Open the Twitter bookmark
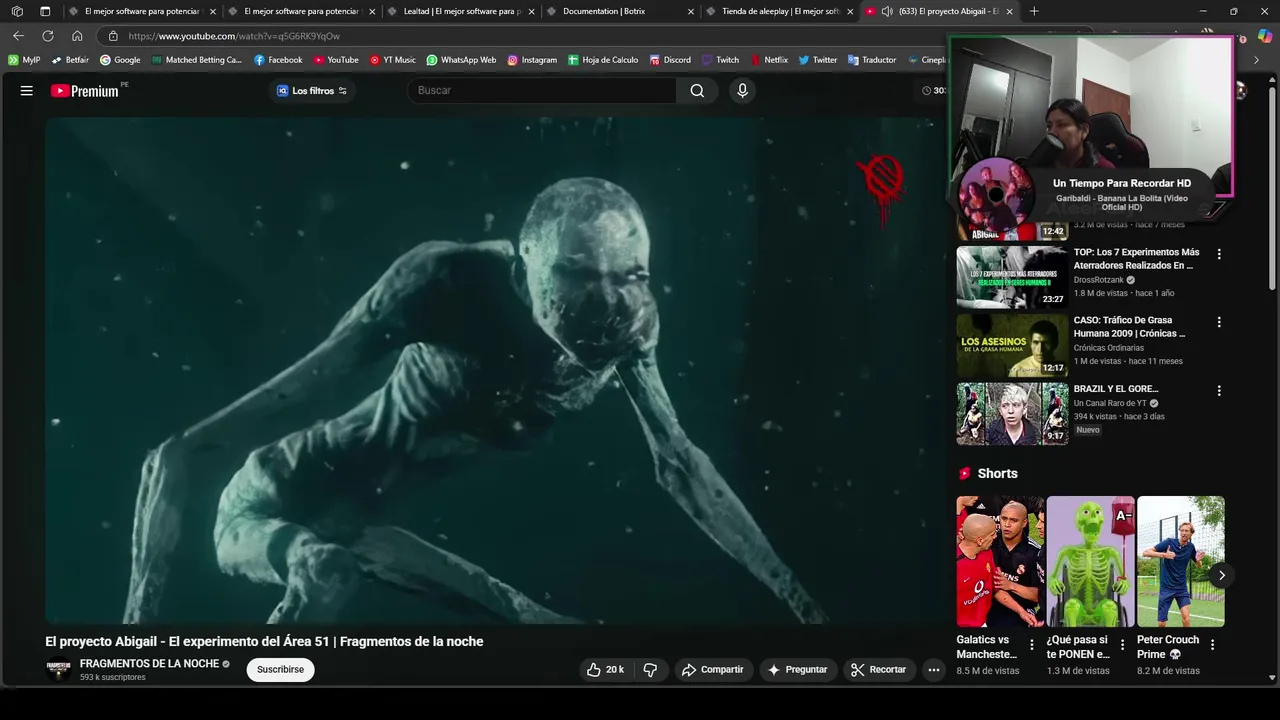Screen dimensions: 1280x720 coord(817,60)
